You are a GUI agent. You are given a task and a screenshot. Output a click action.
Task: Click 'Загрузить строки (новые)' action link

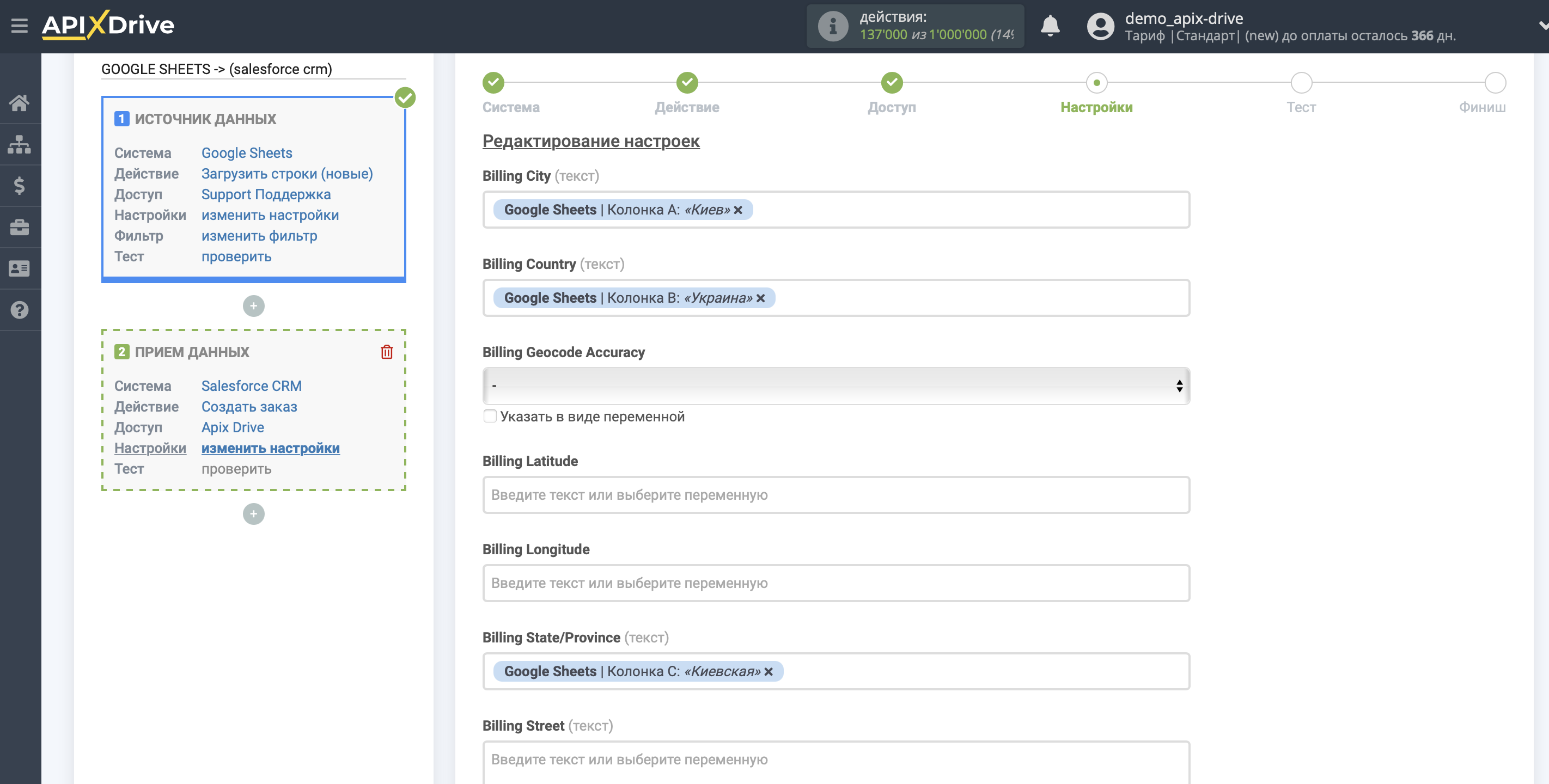(287, 174)
